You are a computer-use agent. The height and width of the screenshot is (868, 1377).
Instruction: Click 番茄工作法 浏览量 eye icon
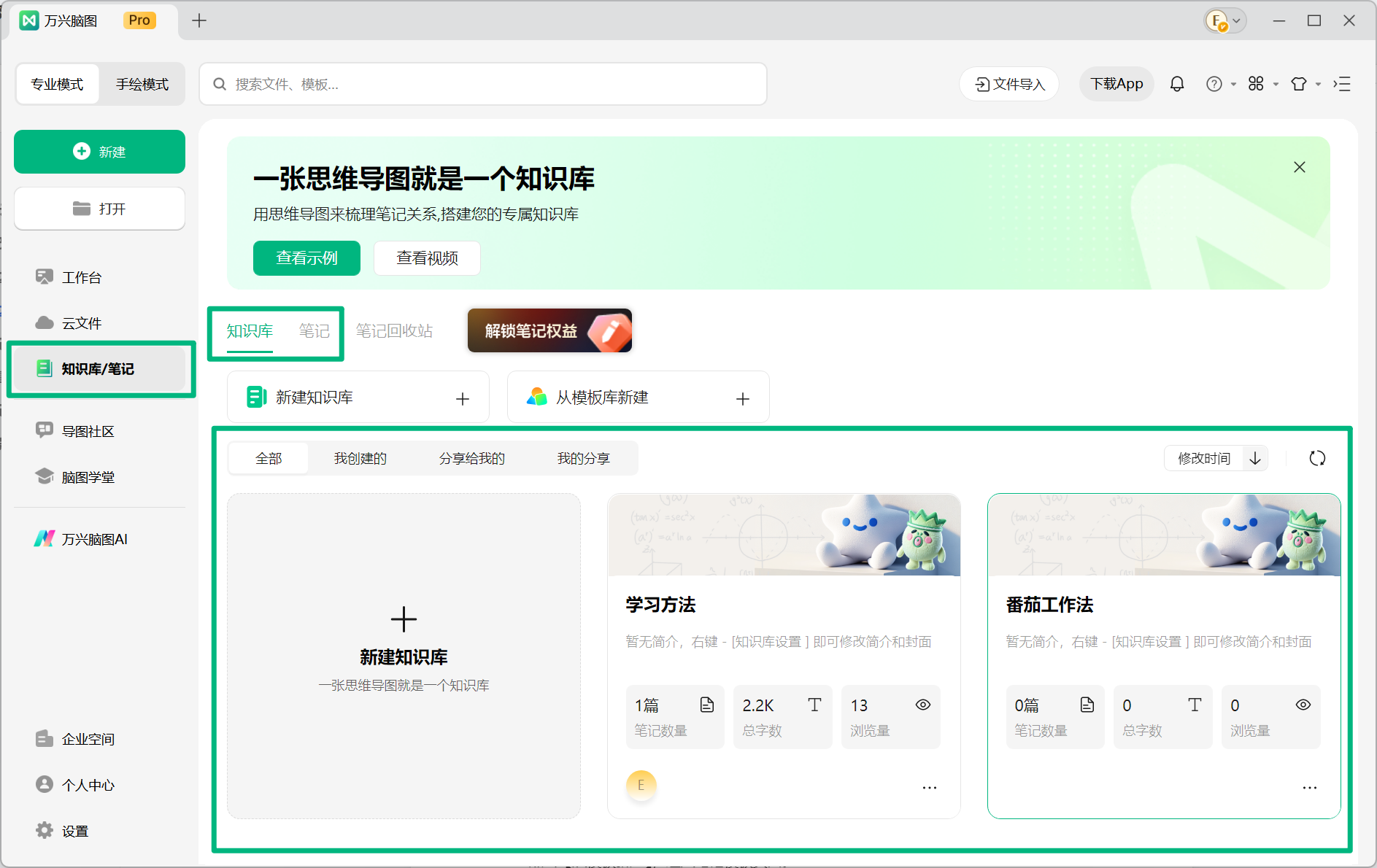pos(1303,705)
